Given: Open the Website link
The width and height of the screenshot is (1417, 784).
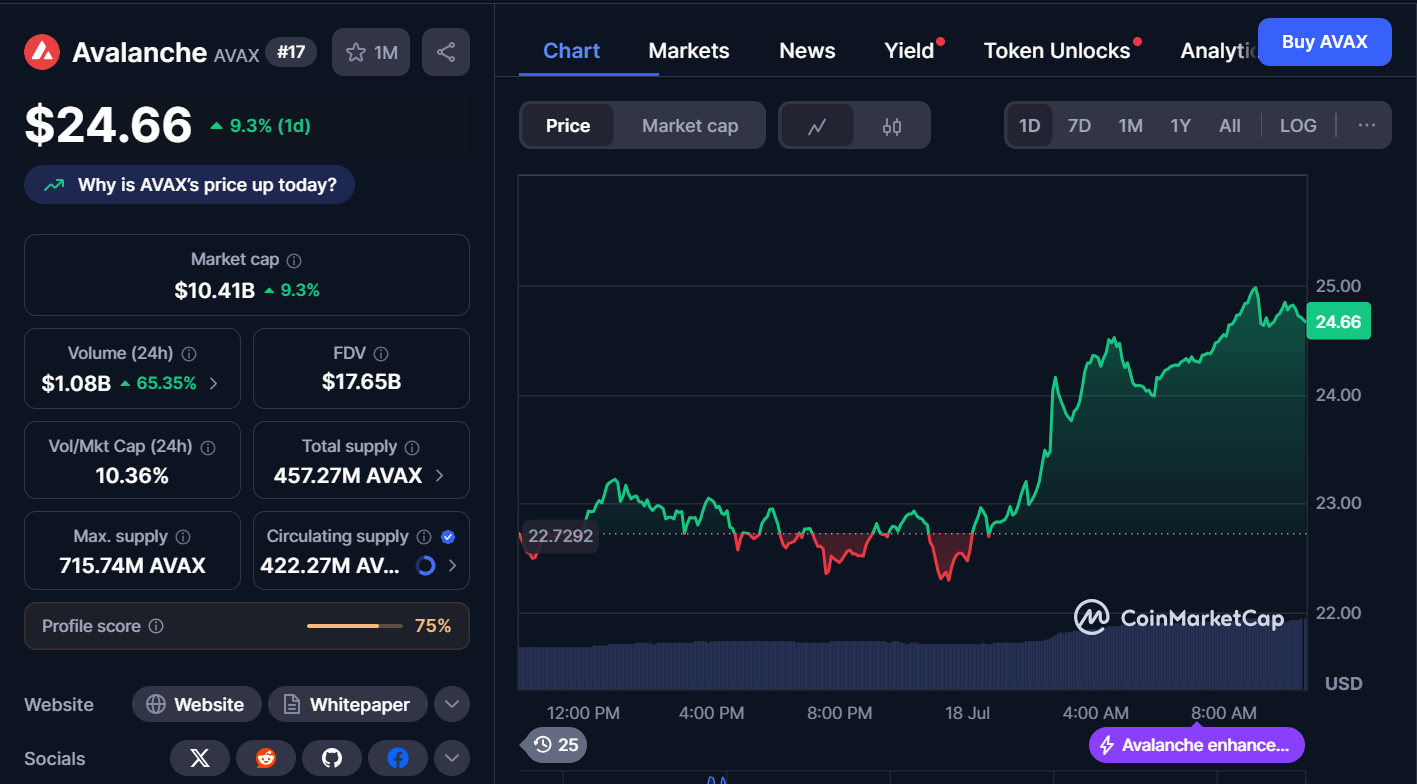Looking at the screenshot, I should click(197, 704).
